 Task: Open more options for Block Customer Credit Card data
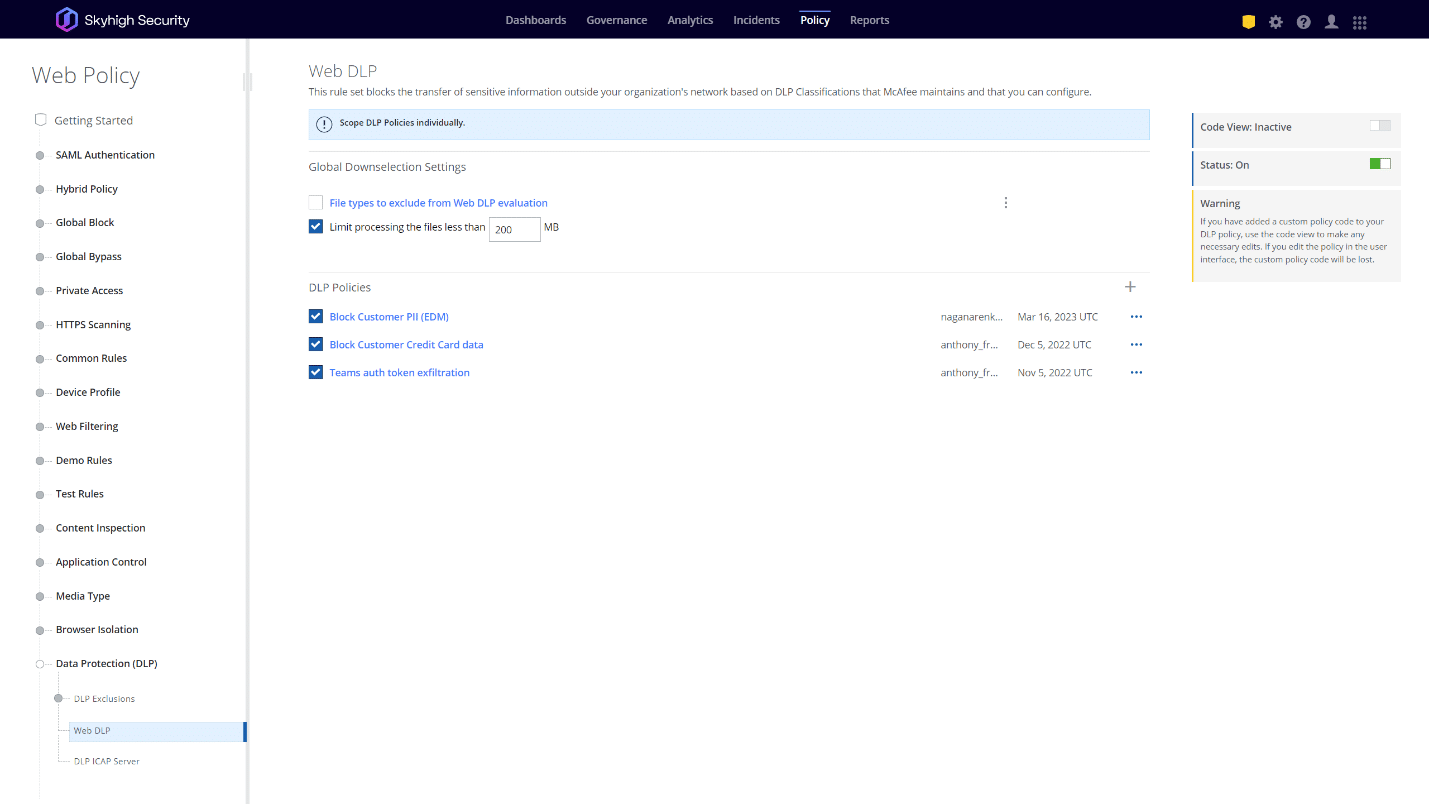tap(1136, 345)
